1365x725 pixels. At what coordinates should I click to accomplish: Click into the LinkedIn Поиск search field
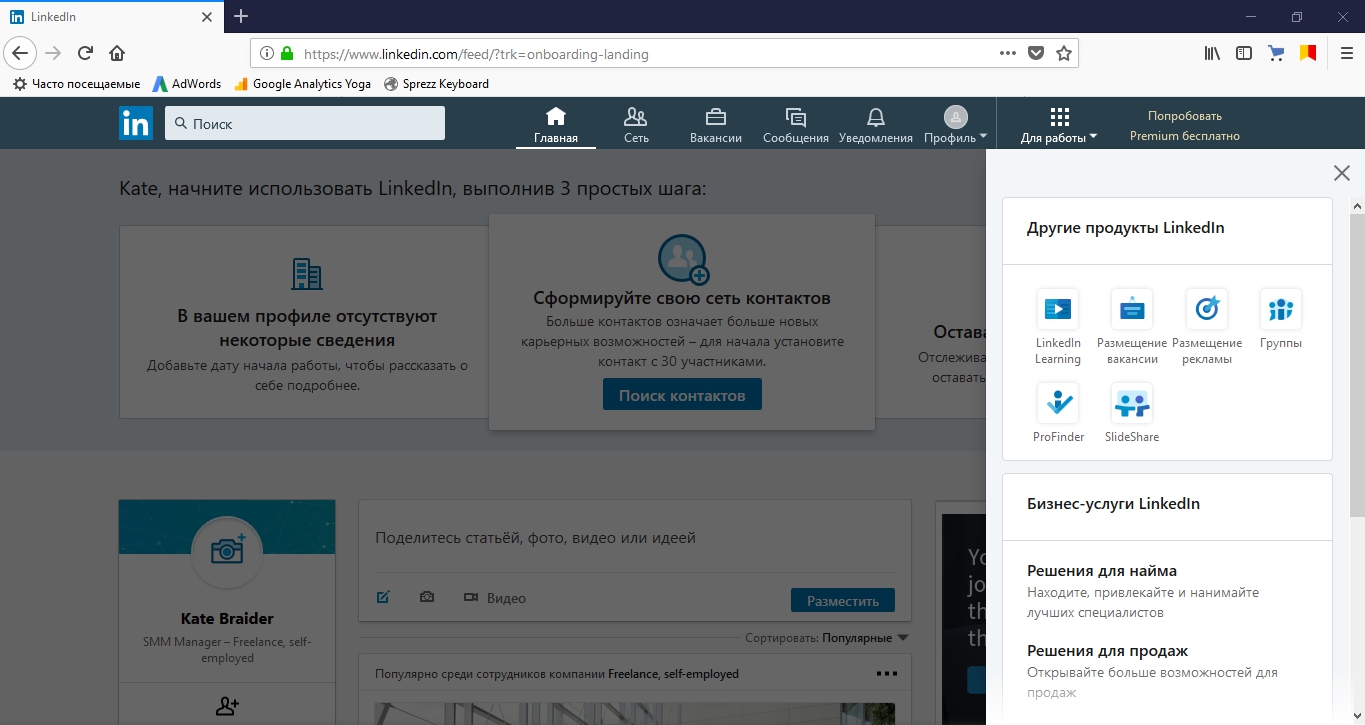[x=305, y=123]
